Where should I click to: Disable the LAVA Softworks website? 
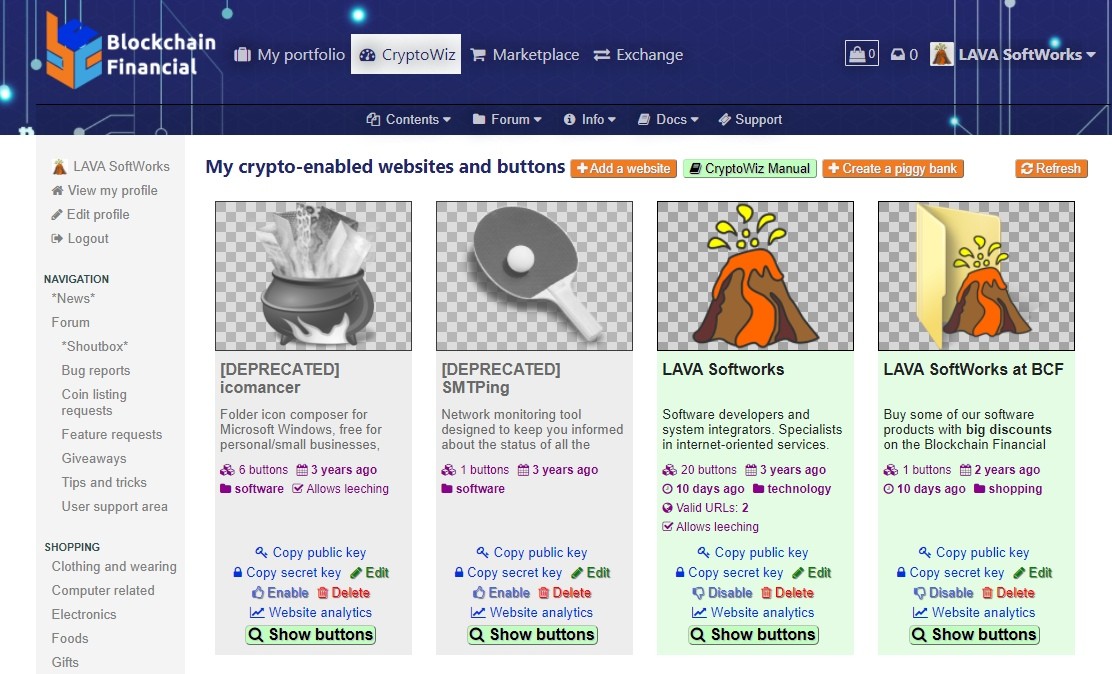722,592
